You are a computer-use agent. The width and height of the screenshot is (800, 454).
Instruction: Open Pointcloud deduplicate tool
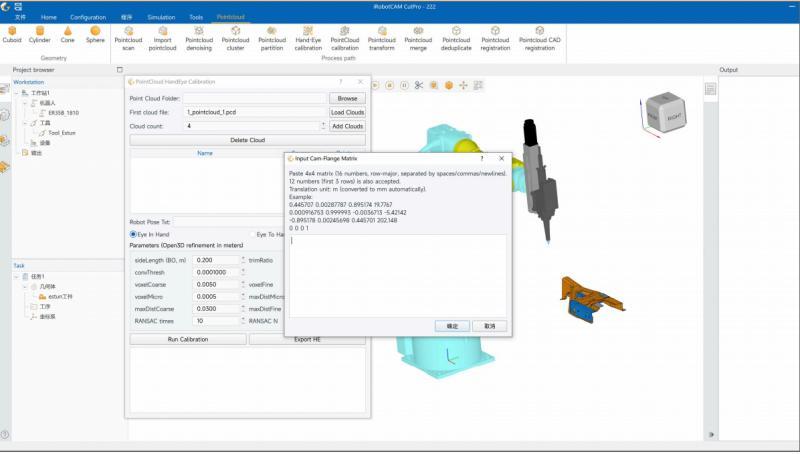coord(456,39)
